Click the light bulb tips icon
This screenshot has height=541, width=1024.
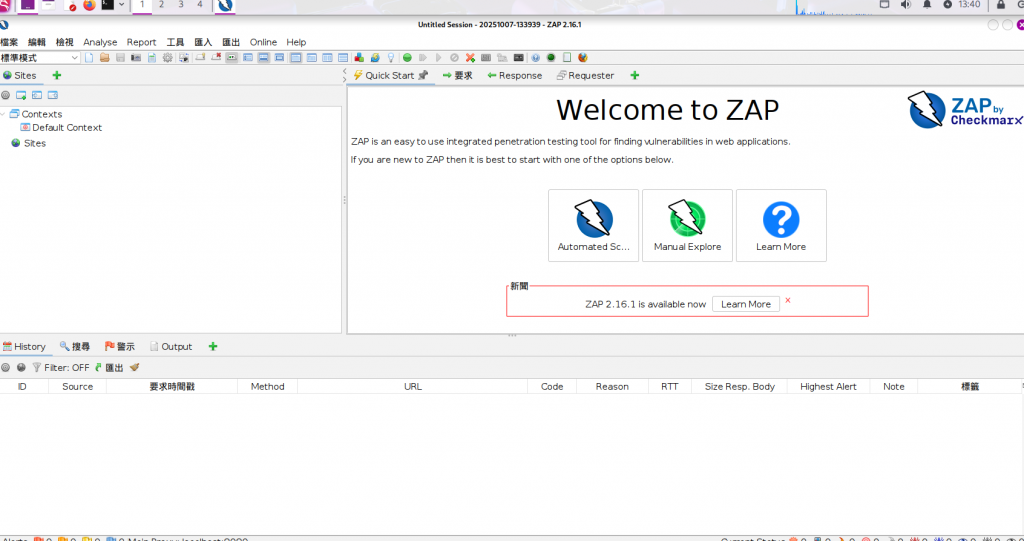(391, 57)
